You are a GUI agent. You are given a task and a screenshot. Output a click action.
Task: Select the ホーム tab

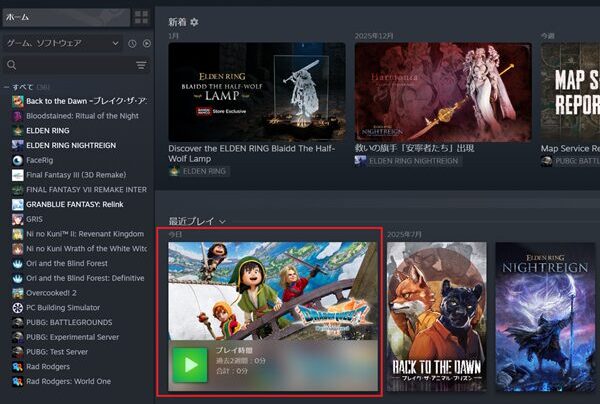[65, 17]
